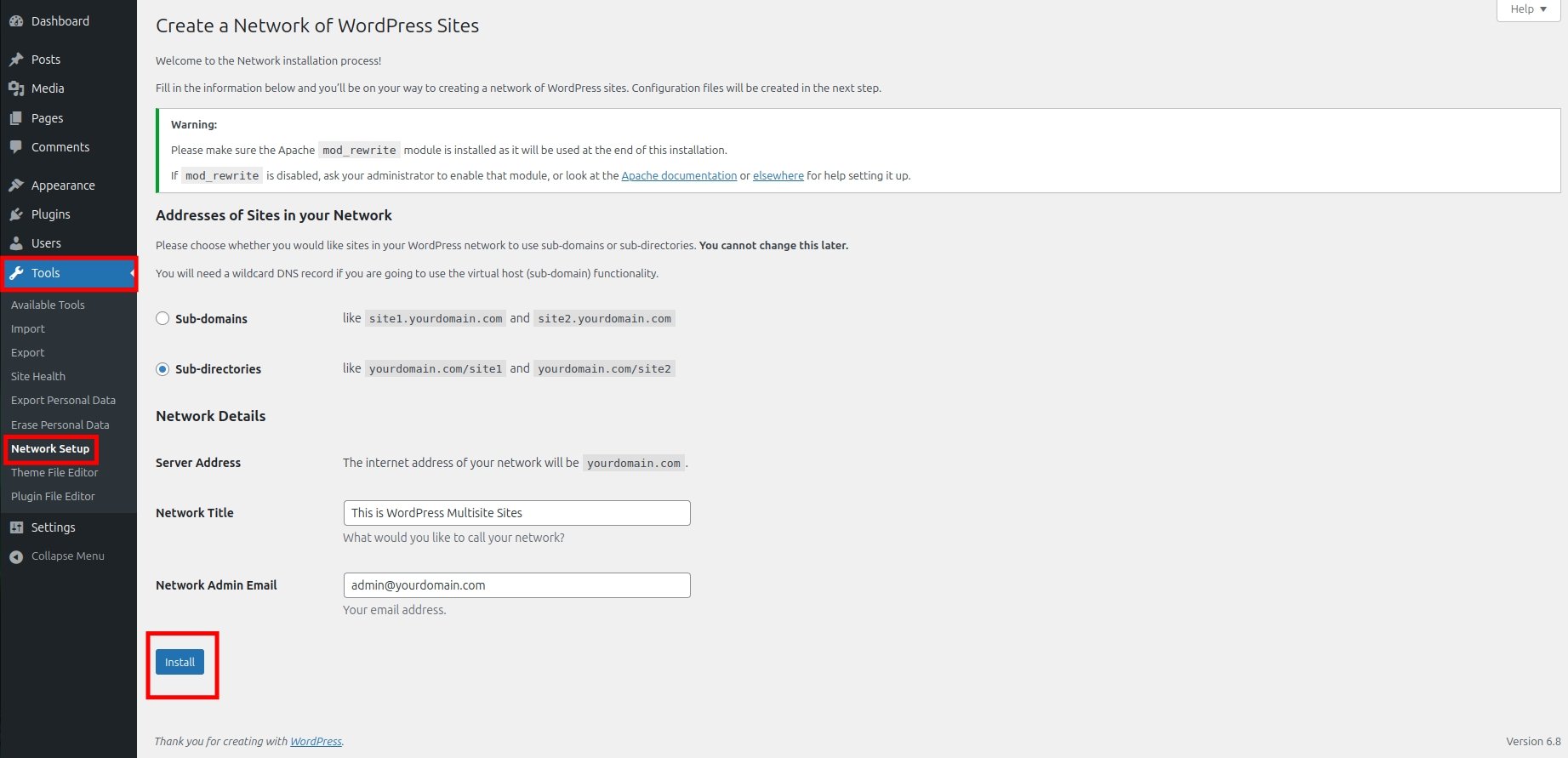The height and width of the screenshot is (758, 1568).
Task: Click the Server Address label
Action: (198, 463)
